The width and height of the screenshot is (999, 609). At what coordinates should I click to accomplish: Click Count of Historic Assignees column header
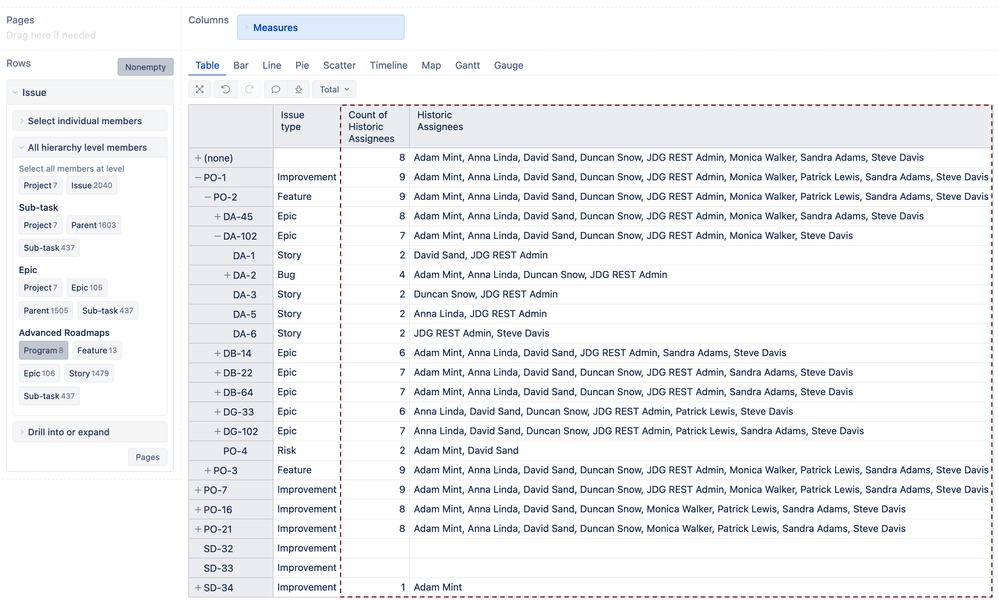click(x=375, y=126)
